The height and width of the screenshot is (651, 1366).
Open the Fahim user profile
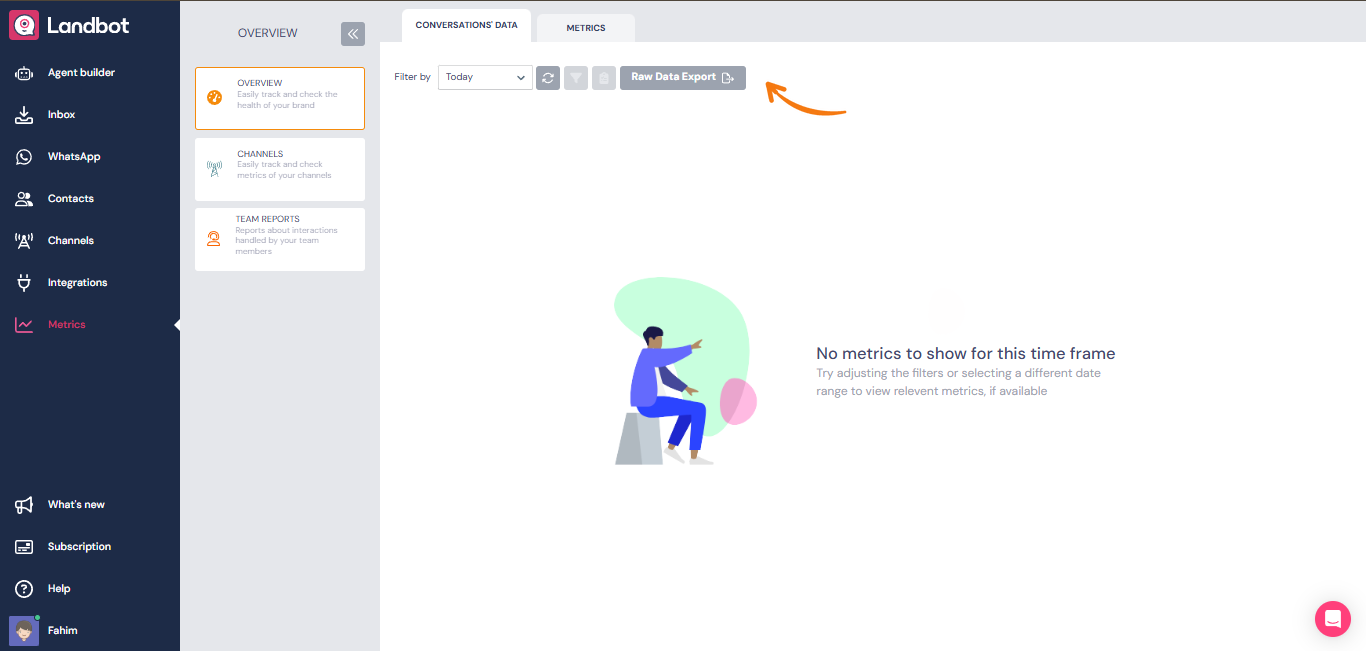(62, 631)
